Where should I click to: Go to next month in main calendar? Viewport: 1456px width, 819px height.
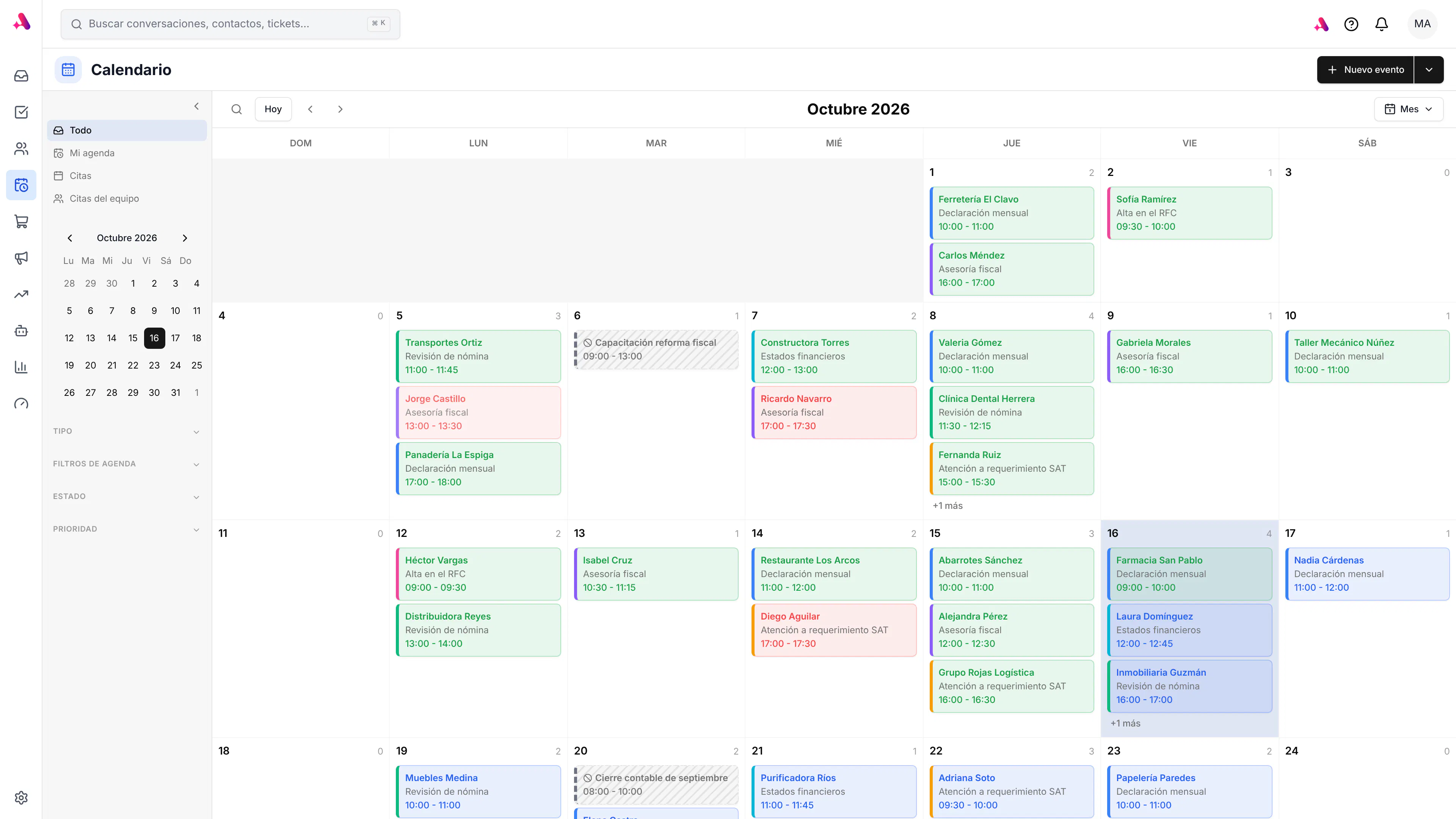(340, 109)
